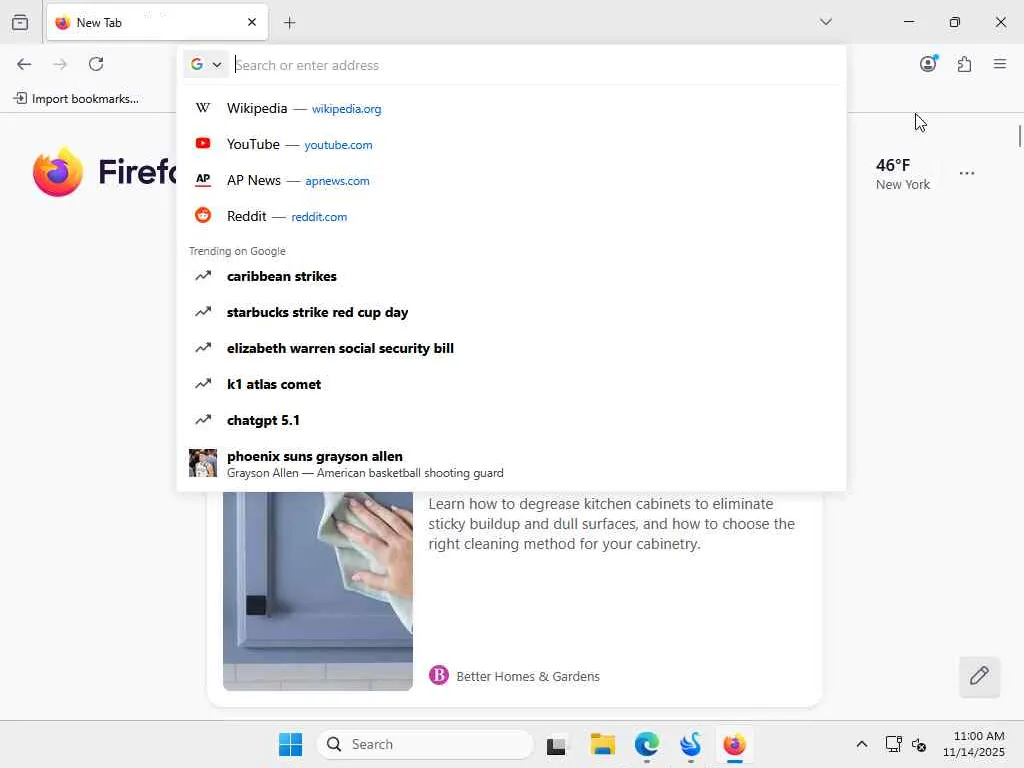Open the clock showing 11:00 AM
The image size is (1024, 768).
coord(974,744)
